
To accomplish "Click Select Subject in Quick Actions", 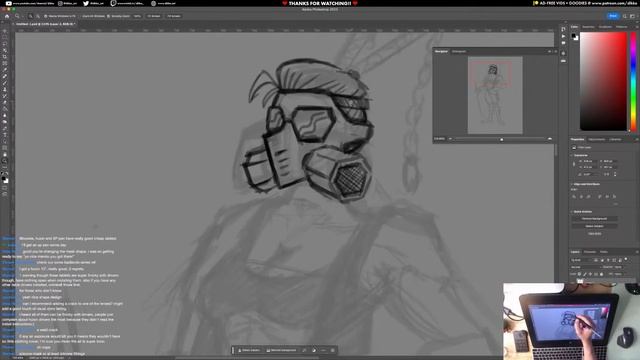I will pyautogui.click(x=594, y=226).
